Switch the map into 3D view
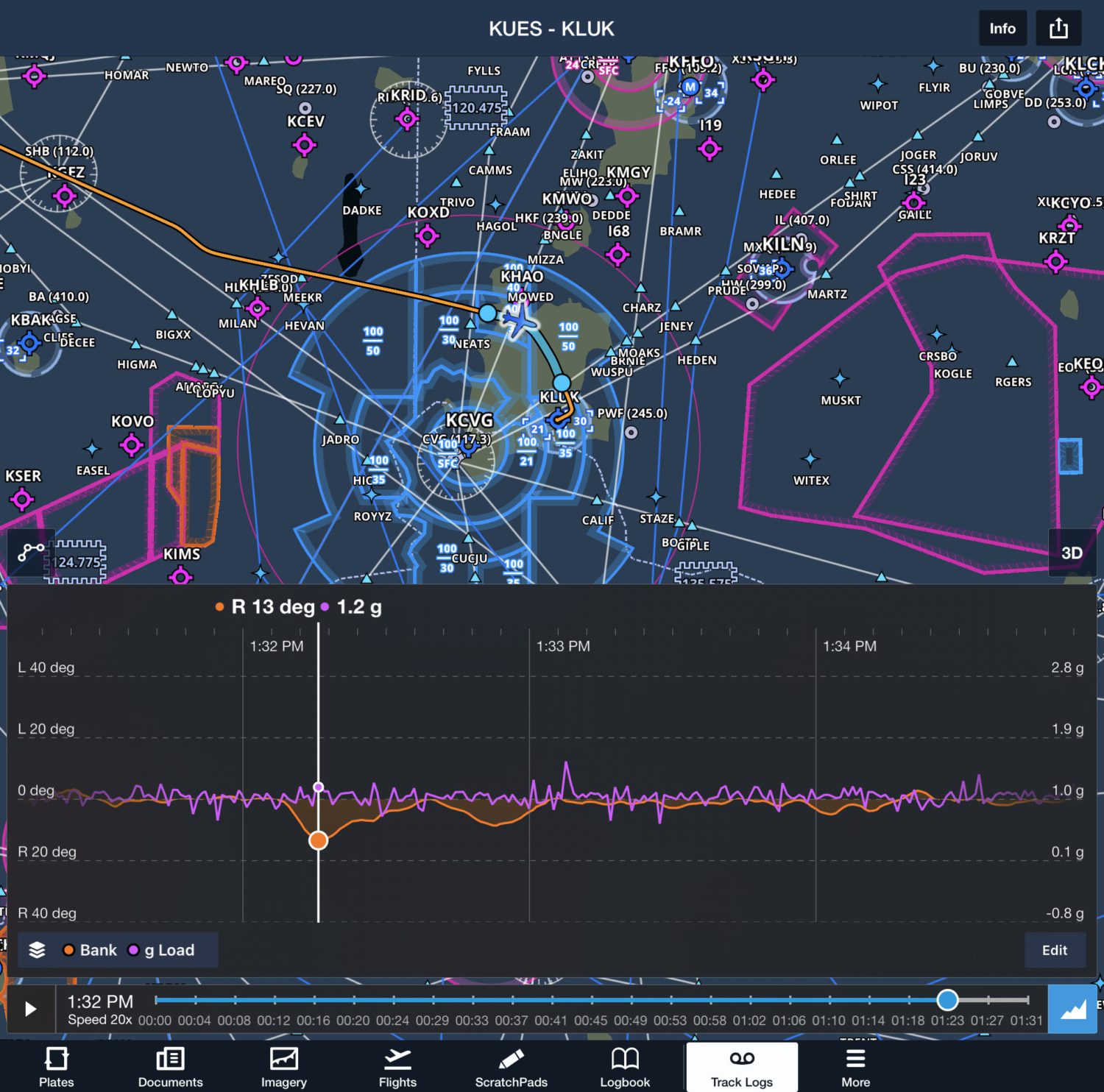 coord(1071,553)
